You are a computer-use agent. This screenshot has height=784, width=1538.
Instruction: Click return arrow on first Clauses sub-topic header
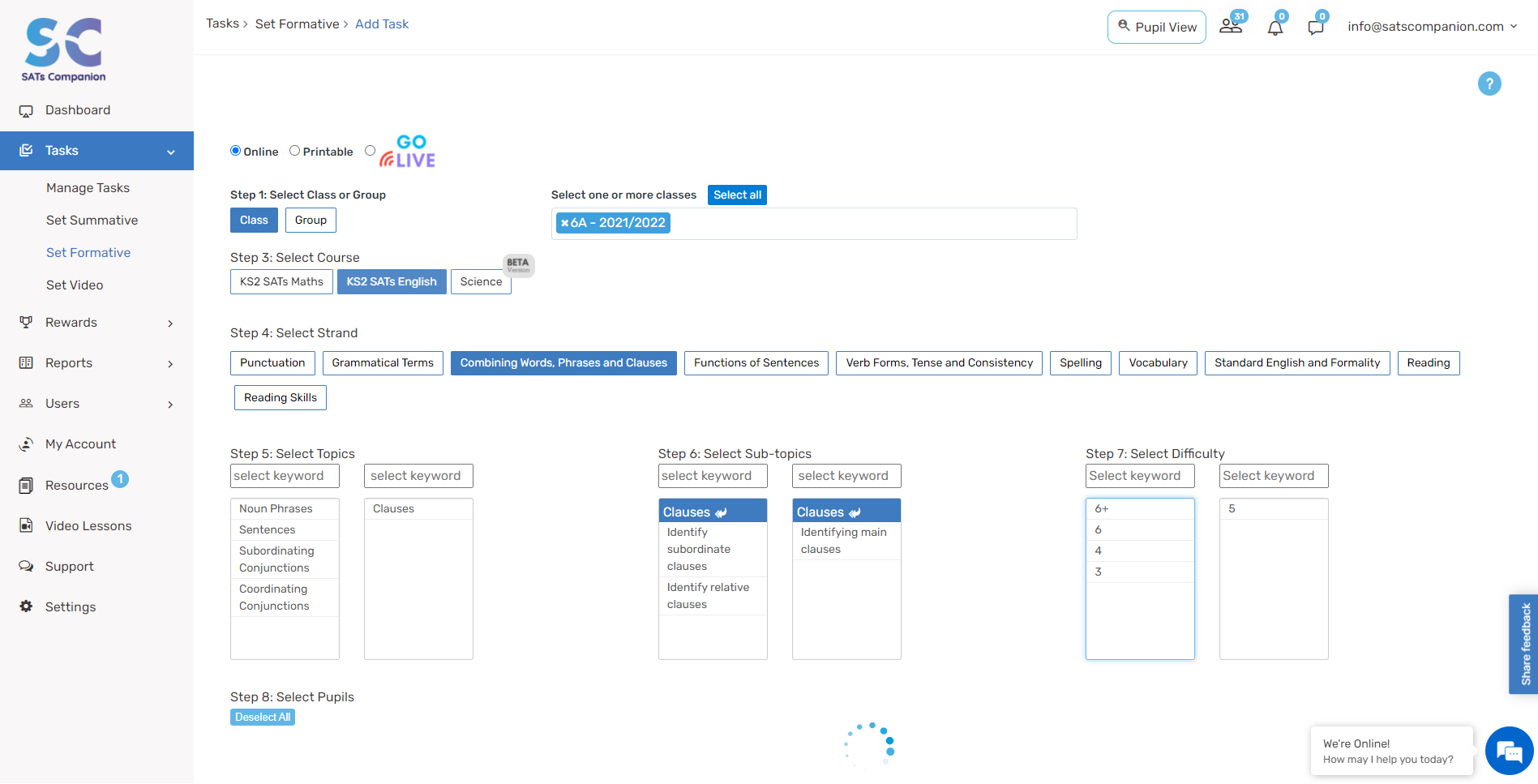point(721,512)
